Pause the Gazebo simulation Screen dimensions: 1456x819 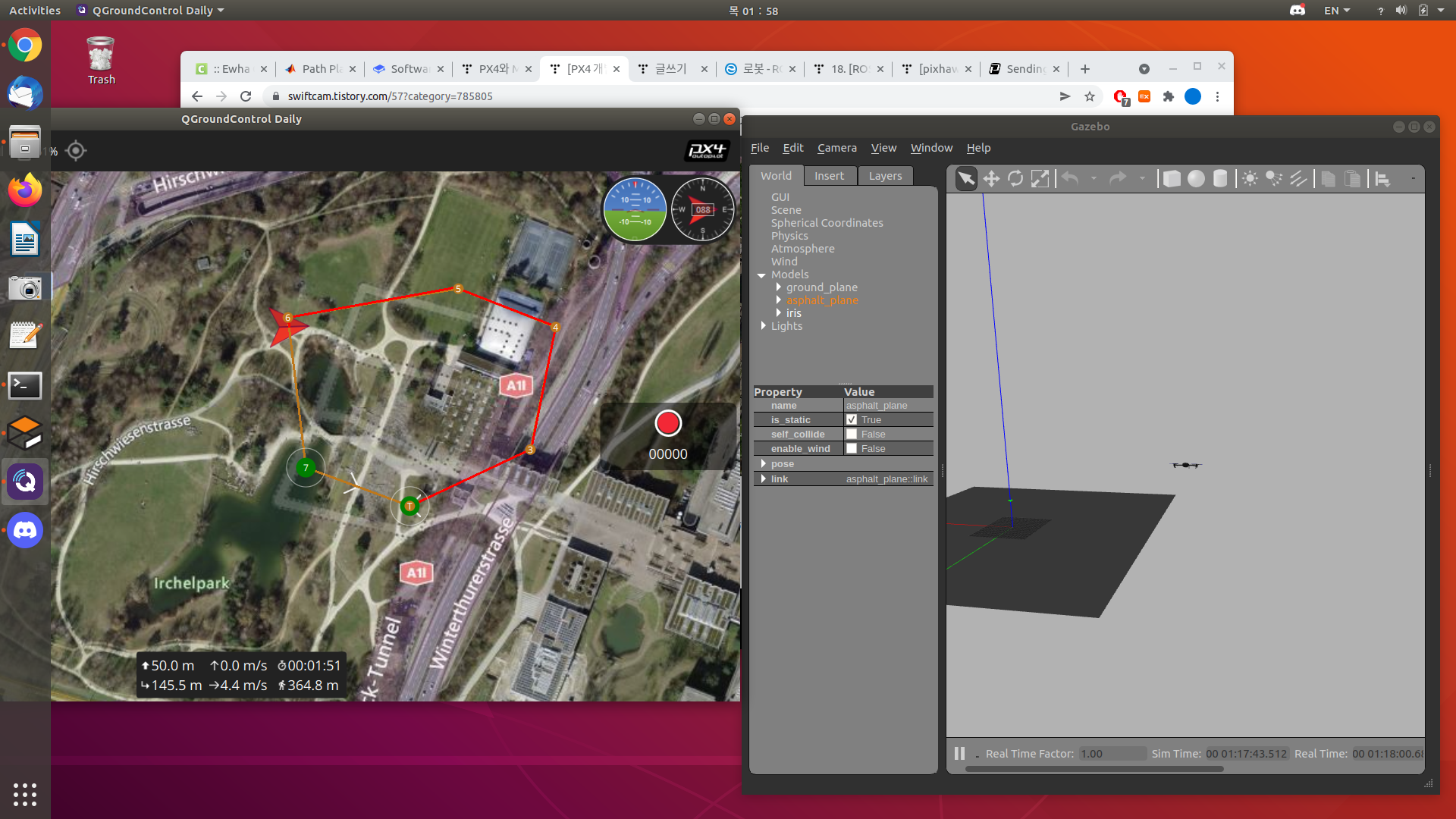pos(959,753)
